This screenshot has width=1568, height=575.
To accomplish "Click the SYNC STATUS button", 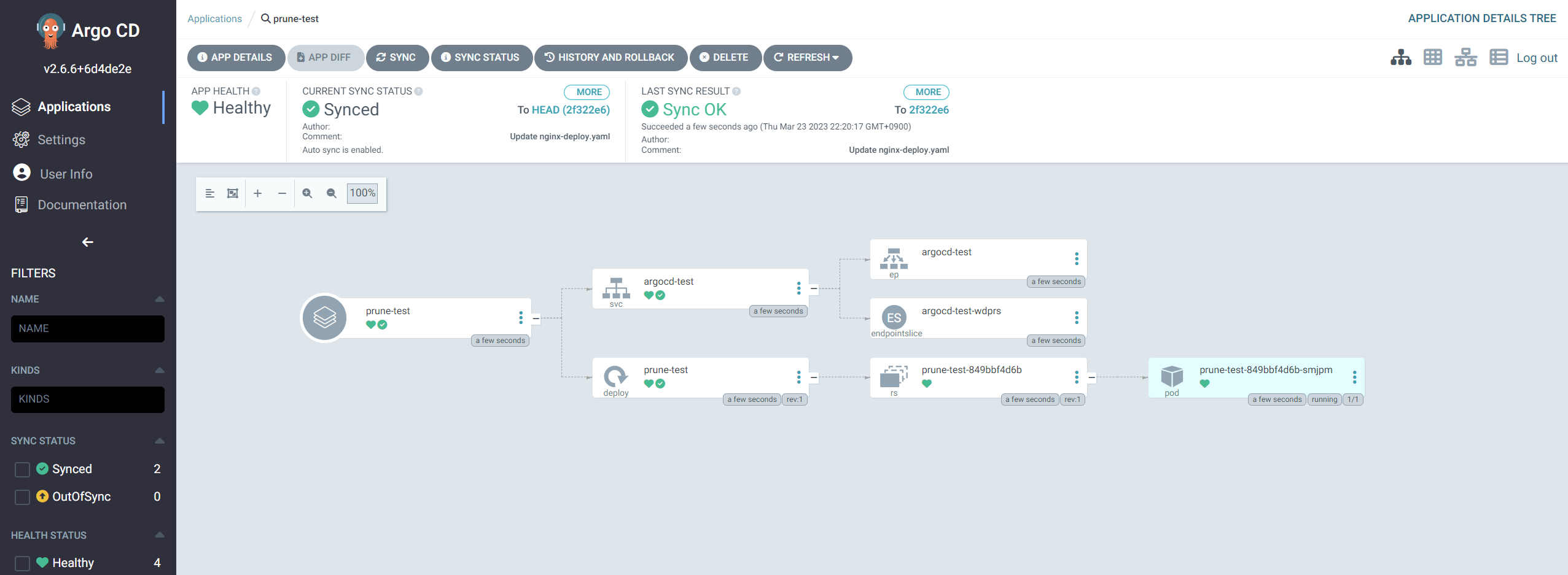I will pyautogui.click(x=482, y=58).
